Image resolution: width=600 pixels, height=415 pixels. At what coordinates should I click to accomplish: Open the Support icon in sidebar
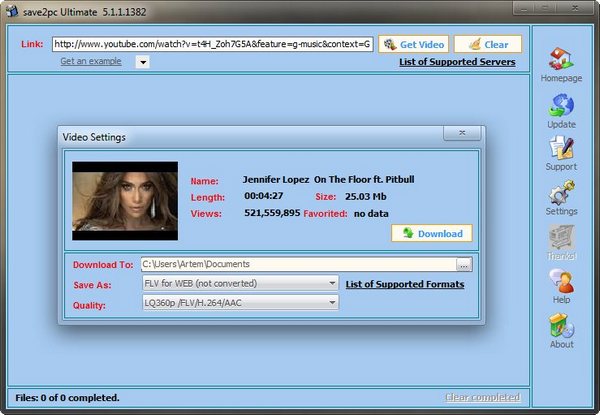pyautogui.click(x=561, y=149)
